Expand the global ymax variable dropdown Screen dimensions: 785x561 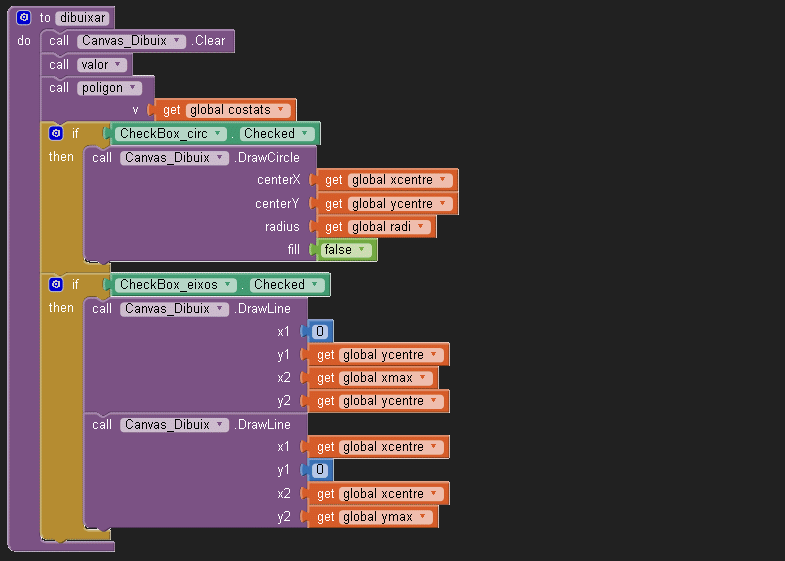385,517
